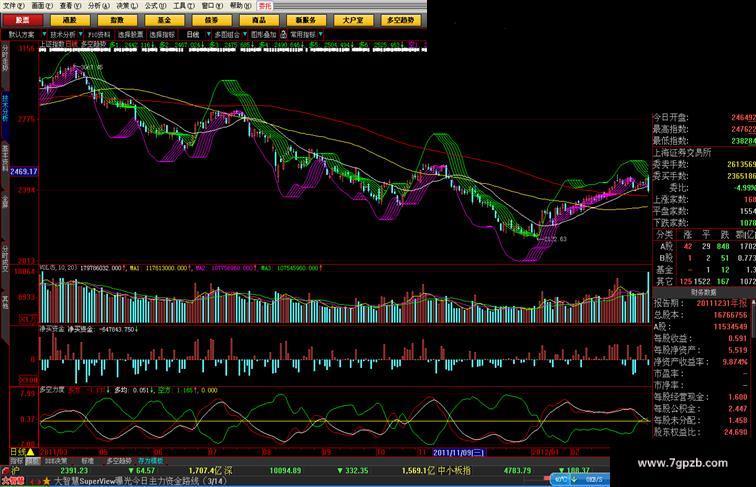
Task: Open the 决策 menu
Action: click(x=127, y=6)
